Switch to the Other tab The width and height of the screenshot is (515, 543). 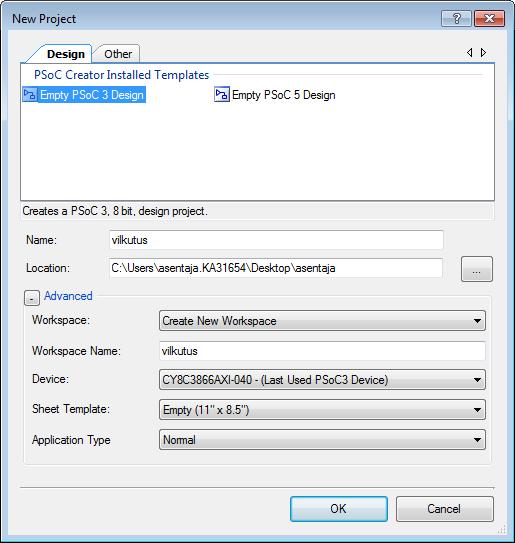pos(118,54)
